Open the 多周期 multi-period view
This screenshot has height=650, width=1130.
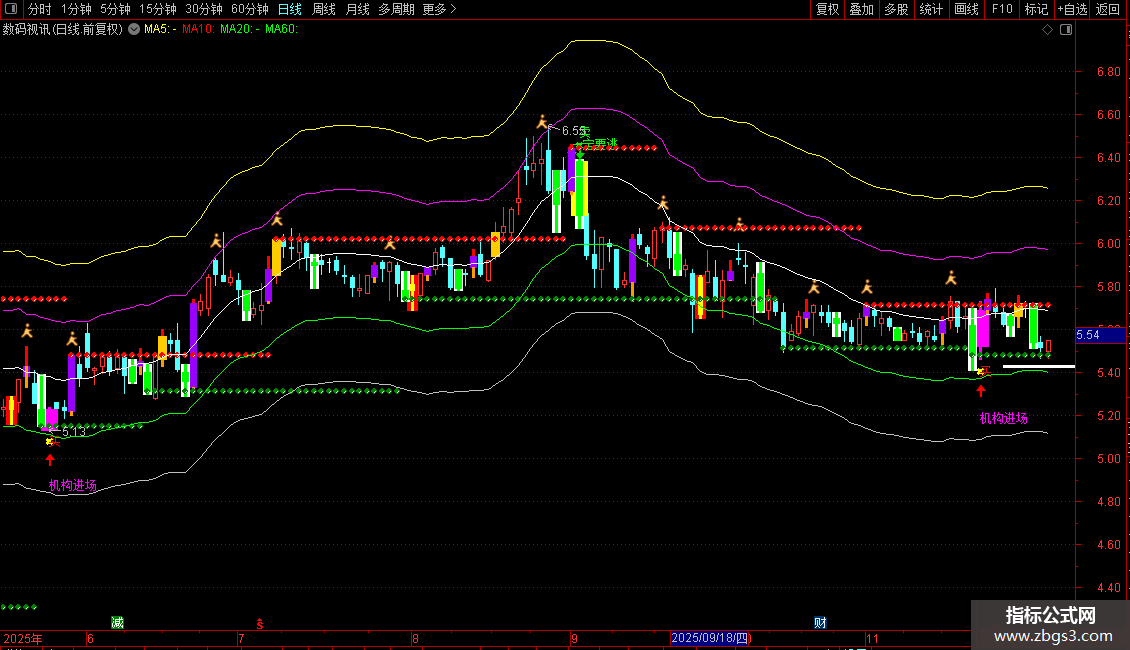397,10
